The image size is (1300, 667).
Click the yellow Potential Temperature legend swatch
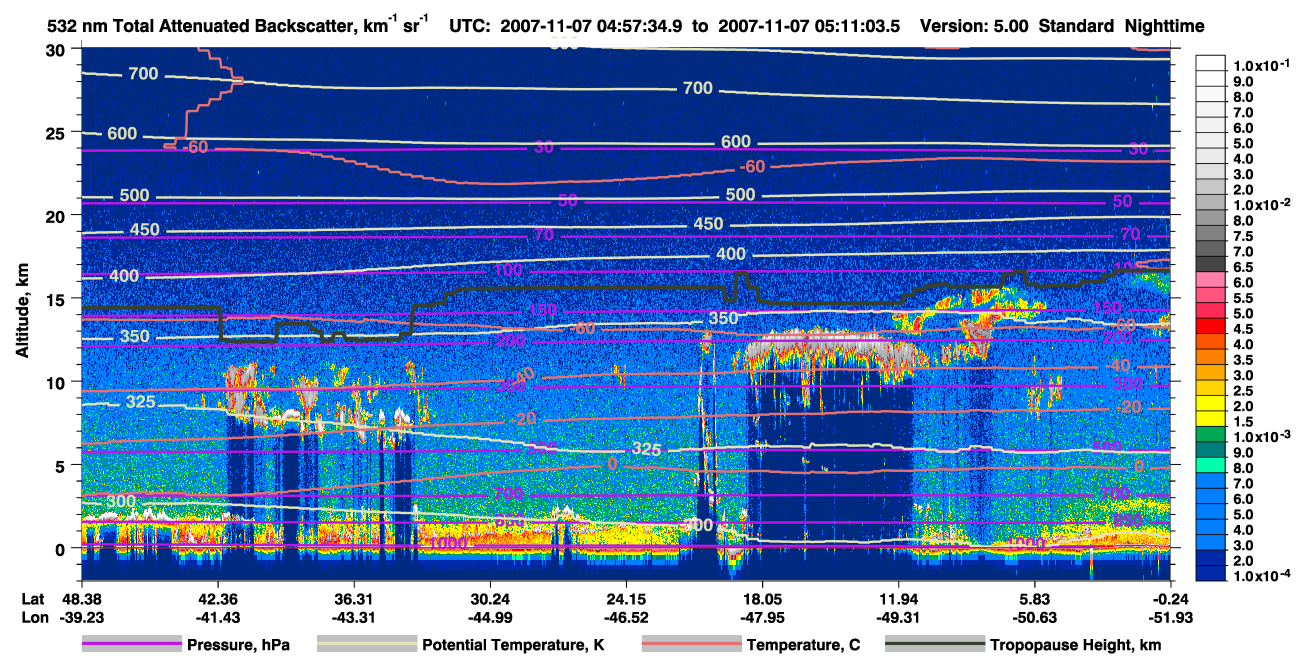click(x=367, y=645)
